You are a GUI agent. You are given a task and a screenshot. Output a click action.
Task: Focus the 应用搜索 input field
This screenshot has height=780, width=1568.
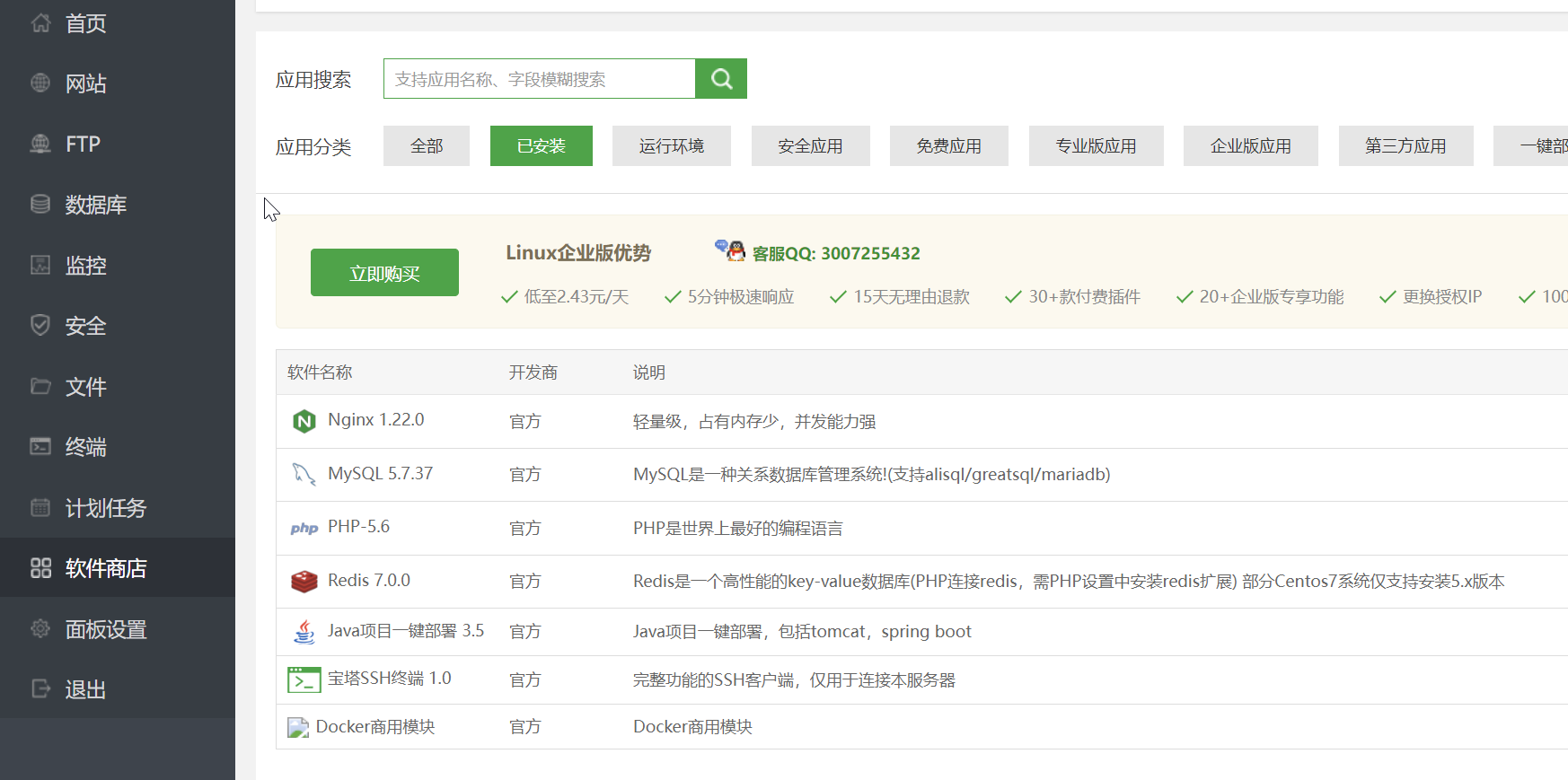point(540,79)
